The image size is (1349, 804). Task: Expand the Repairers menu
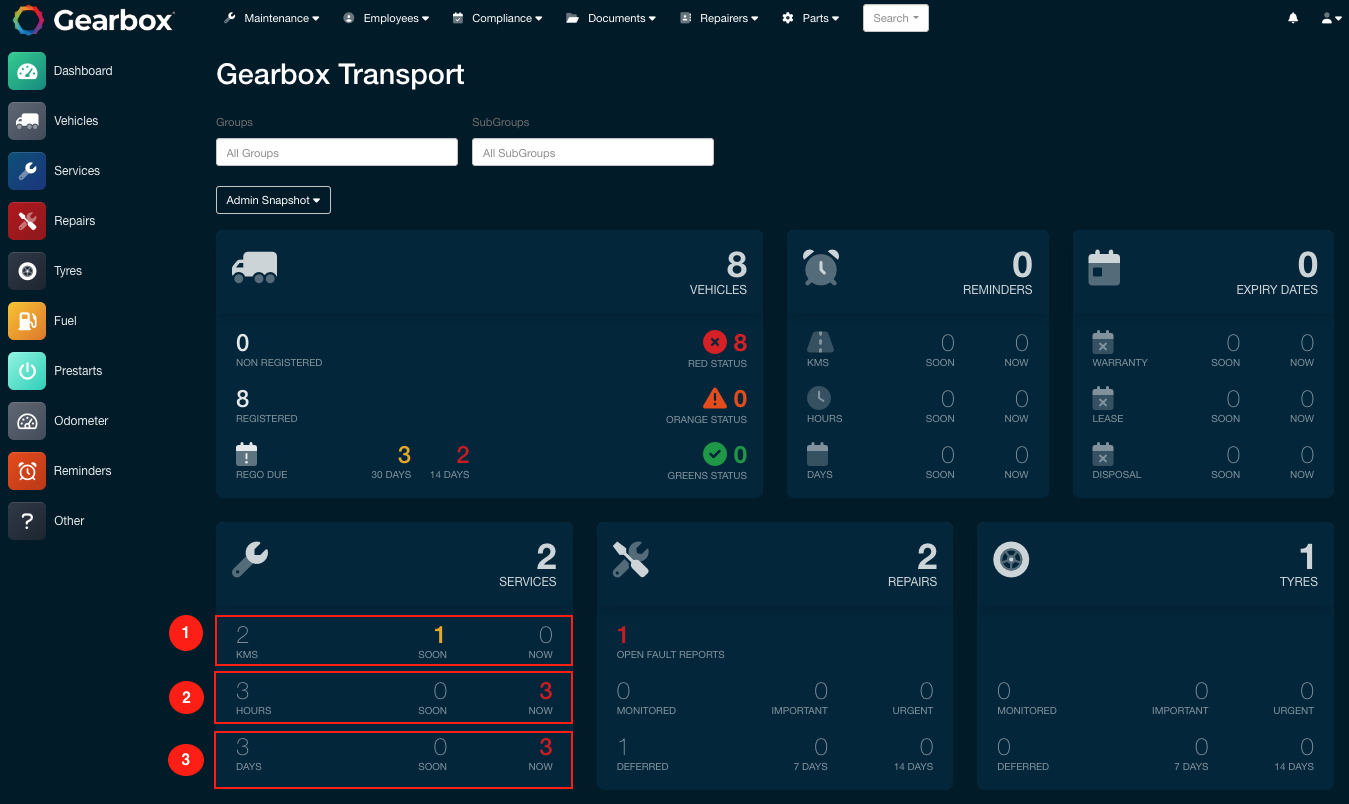point(719,18)
